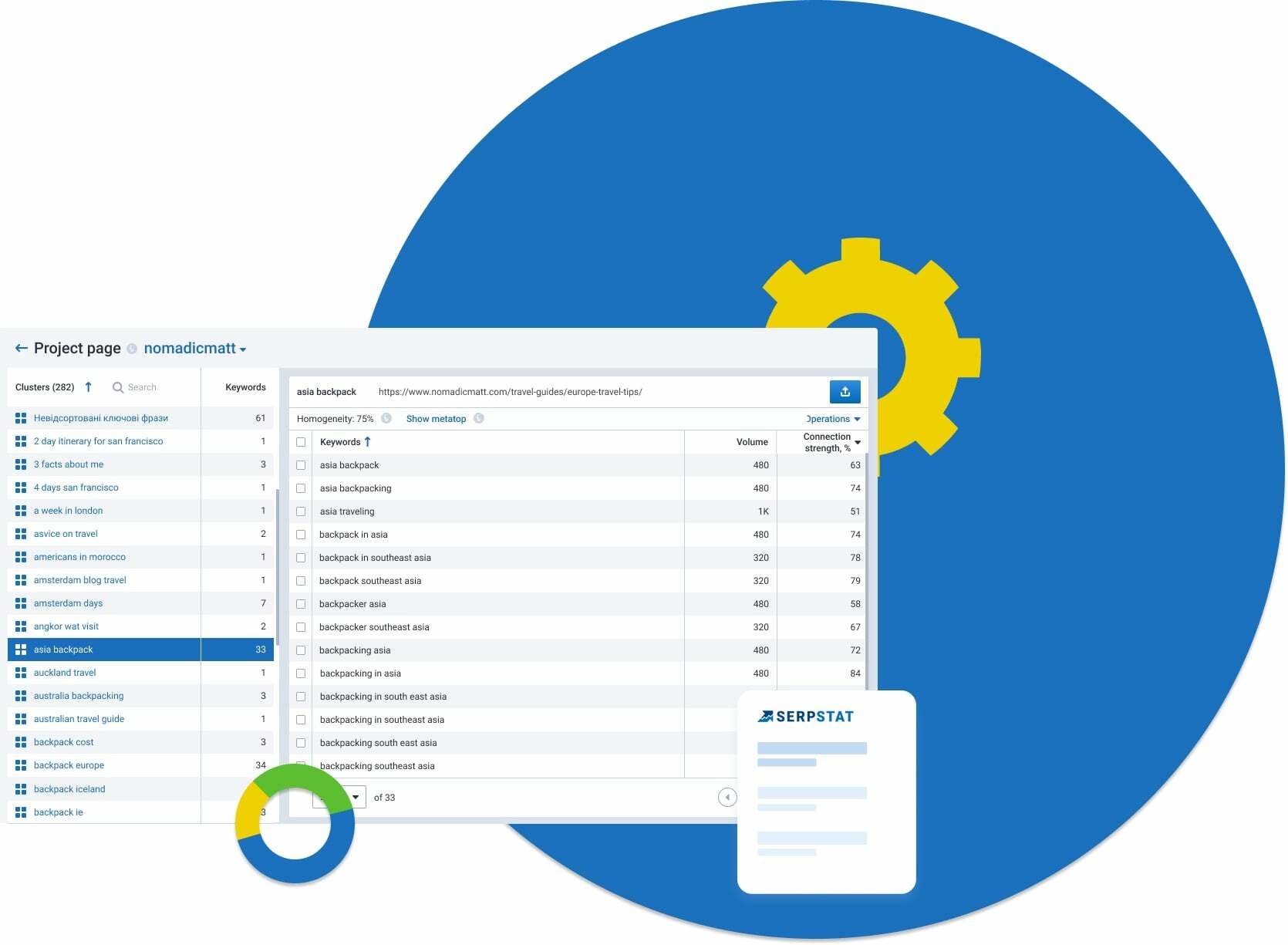Toggle the select-all Keywords header checkbox
The width and height of the screenshot is (1288, 945).
click(x=301, y=442)
